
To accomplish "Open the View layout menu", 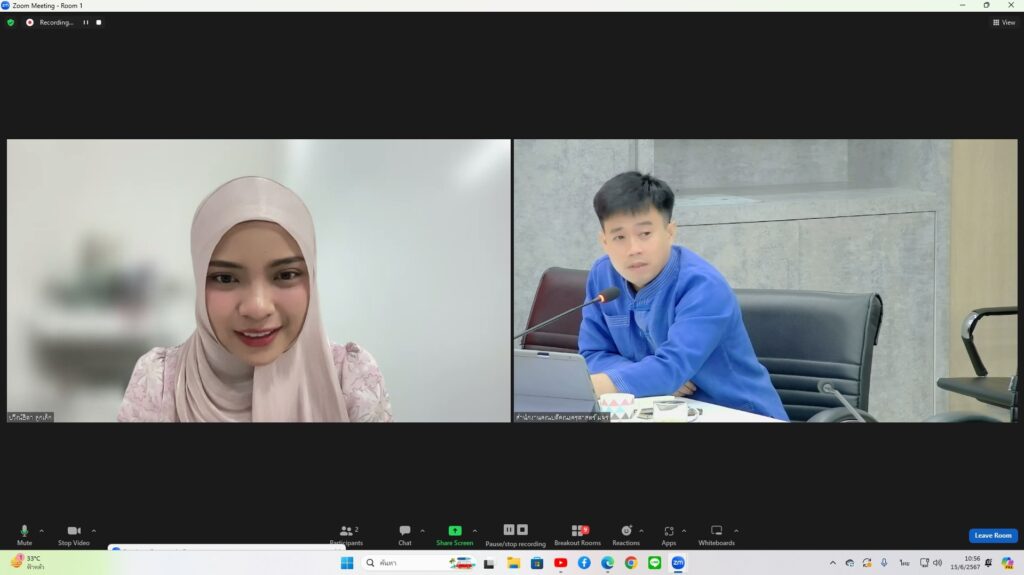I will pos(1004,22).
